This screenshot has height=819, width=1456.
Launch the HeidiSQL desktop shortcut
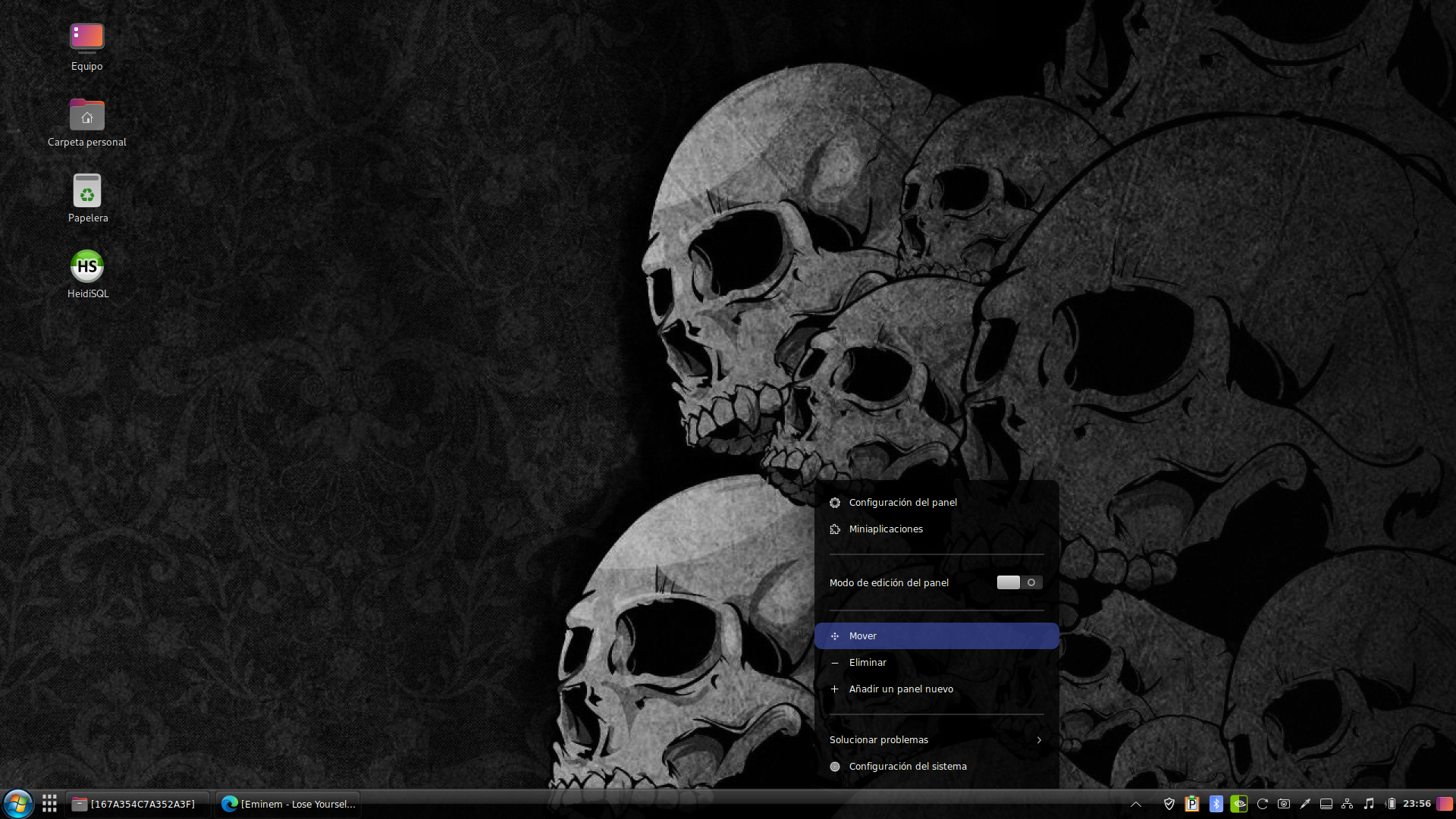pyautogui.click(x=87, y=275)
